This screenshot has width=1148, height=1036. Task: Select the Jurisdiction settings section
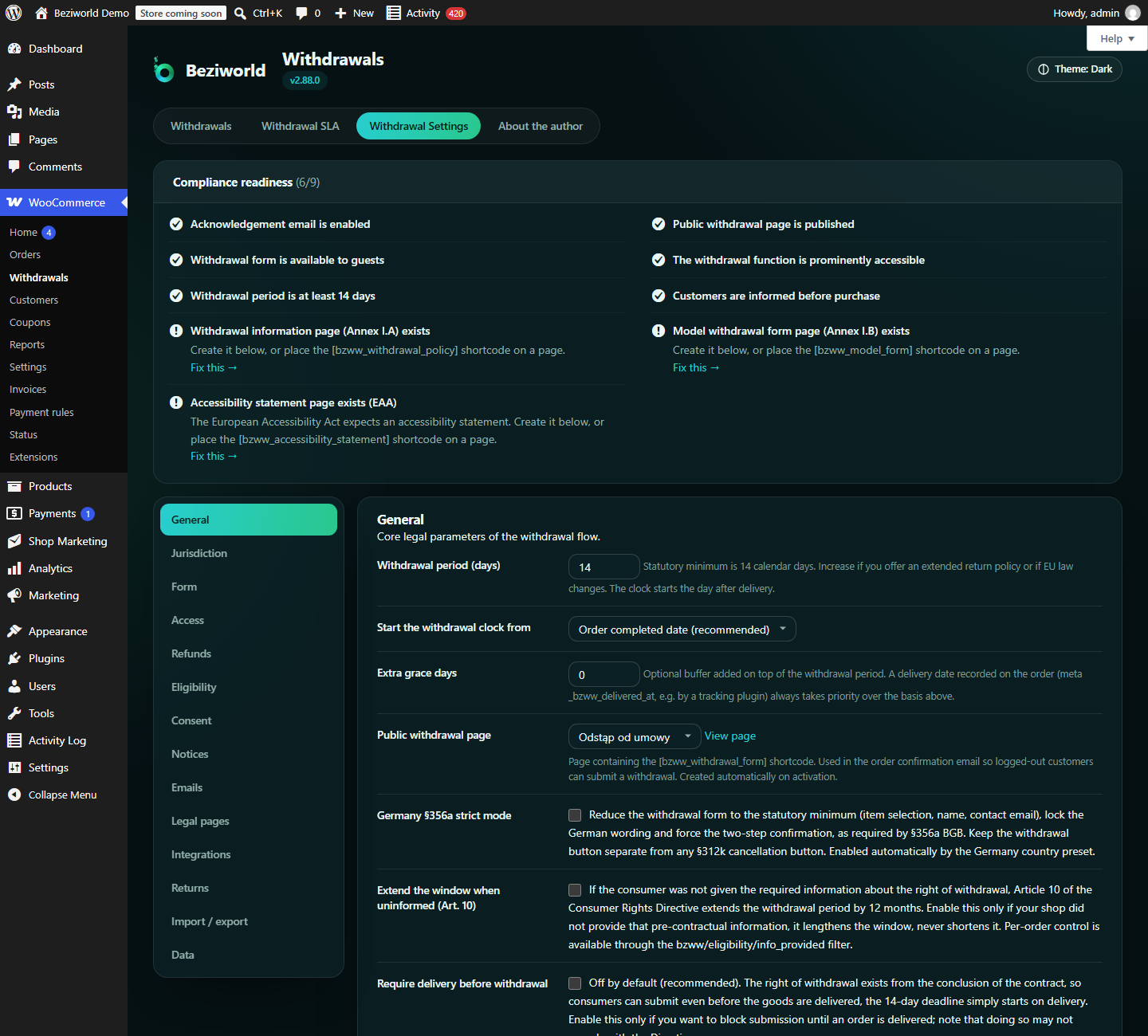(x=249, y=553)
